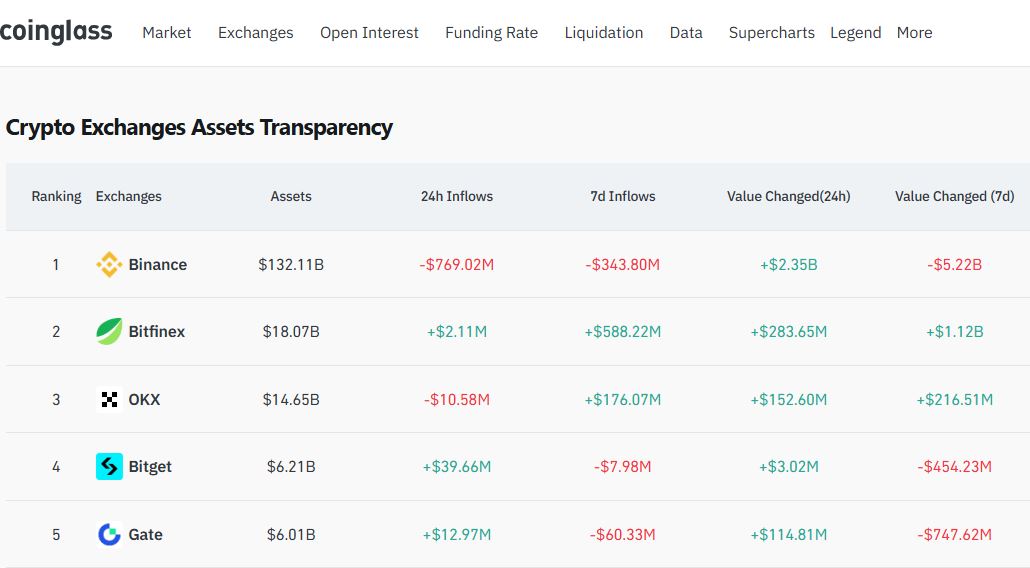Open the Bitget exchange link
The width and height of the screenshot is (1030, 568).
(x=150, y=467)
